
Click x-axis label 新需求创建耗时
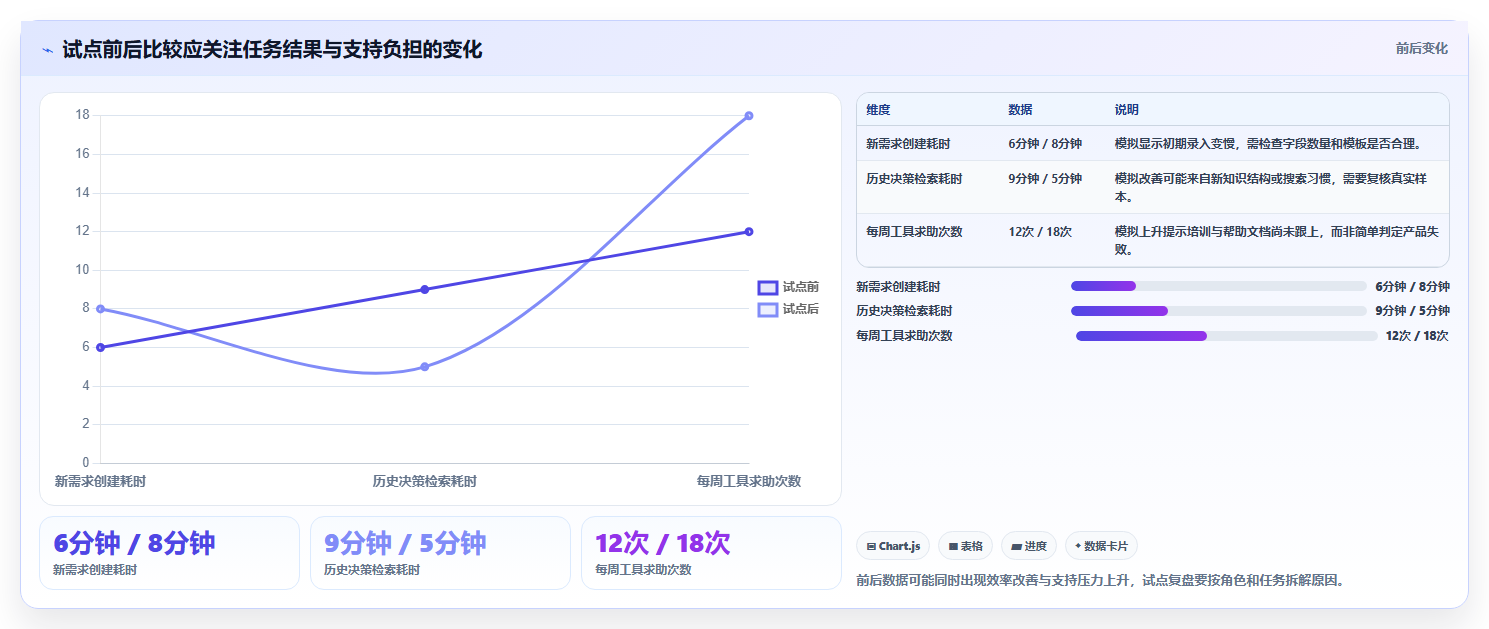click(100, 481)
